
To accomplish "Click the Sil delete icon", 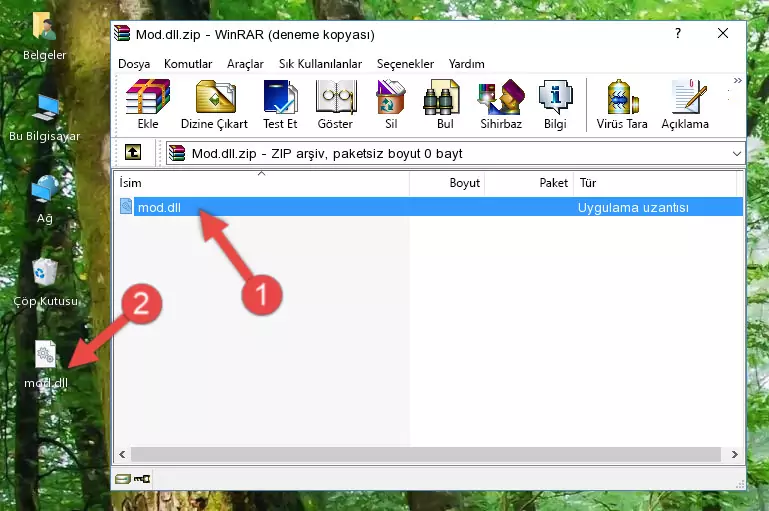I will click(x=391, y=104).
